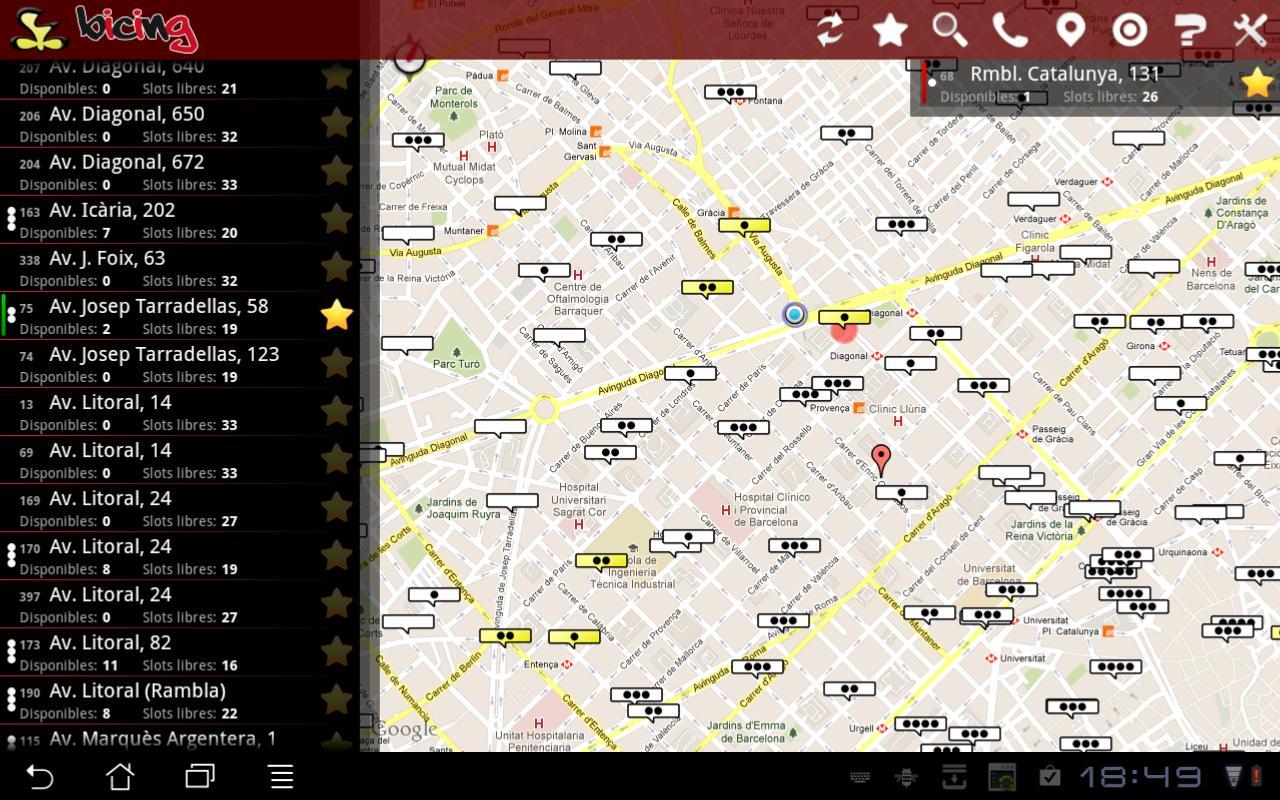Select station 69 Av. Litoral, 14
Image resolution: width=1280 pixels, height=800 pixels.
(x=180, y=460)
